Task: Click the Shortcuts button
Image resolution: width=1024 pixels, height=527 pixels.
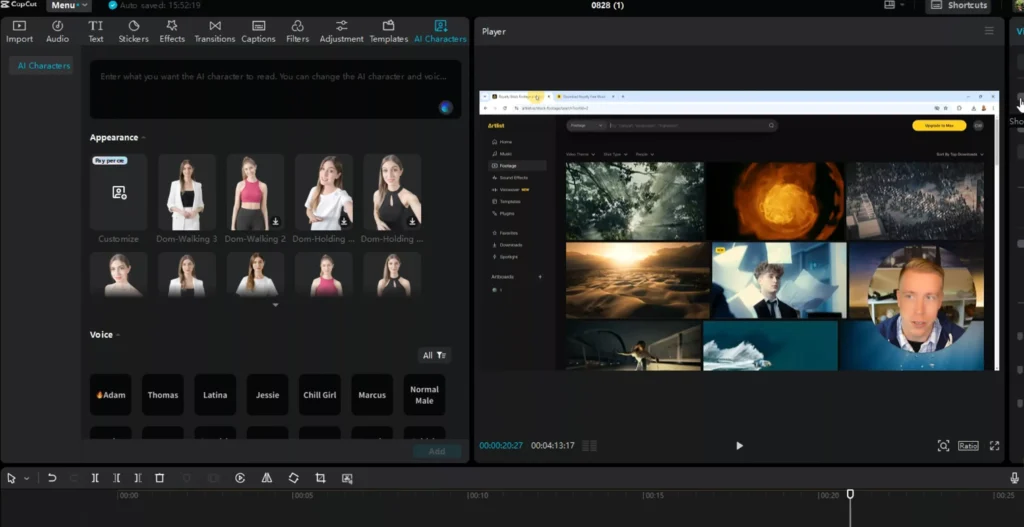Action: (x=959, y=5)
